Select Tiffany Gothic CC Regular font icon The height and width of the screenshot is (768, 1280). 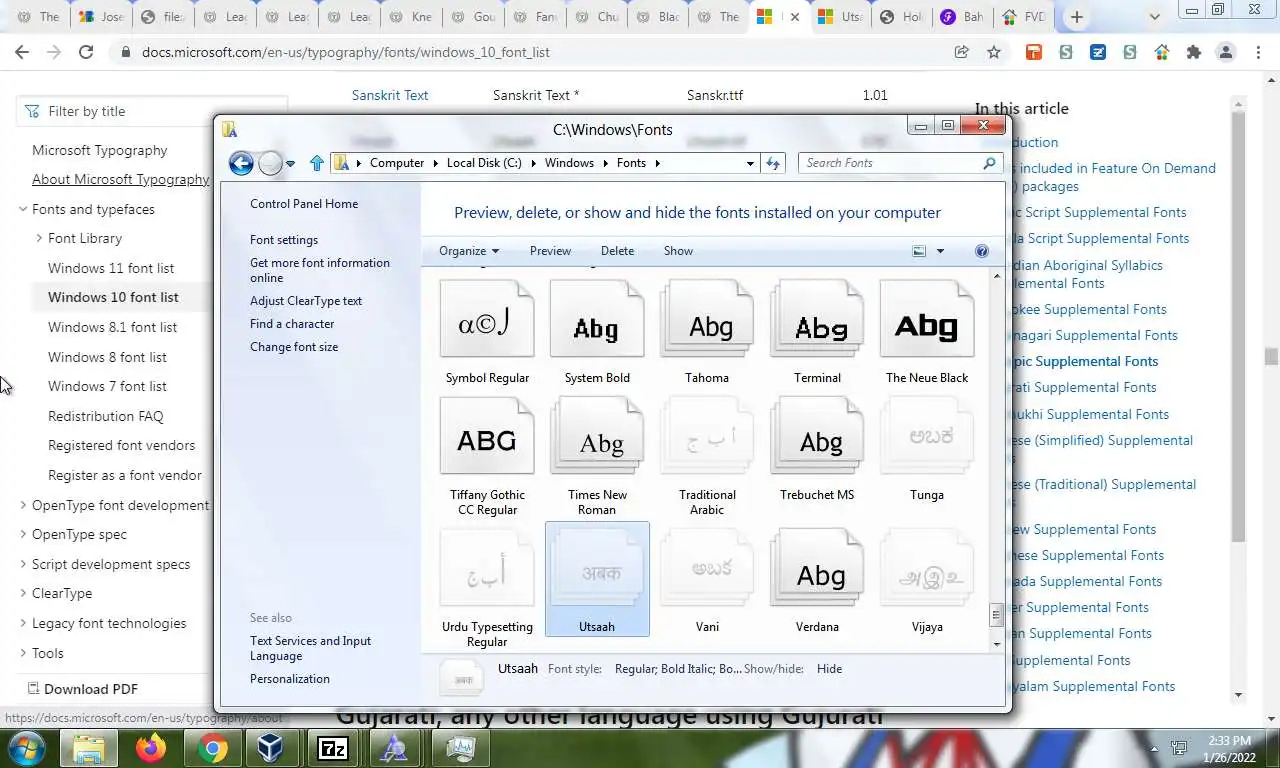(x=487, y=436)
